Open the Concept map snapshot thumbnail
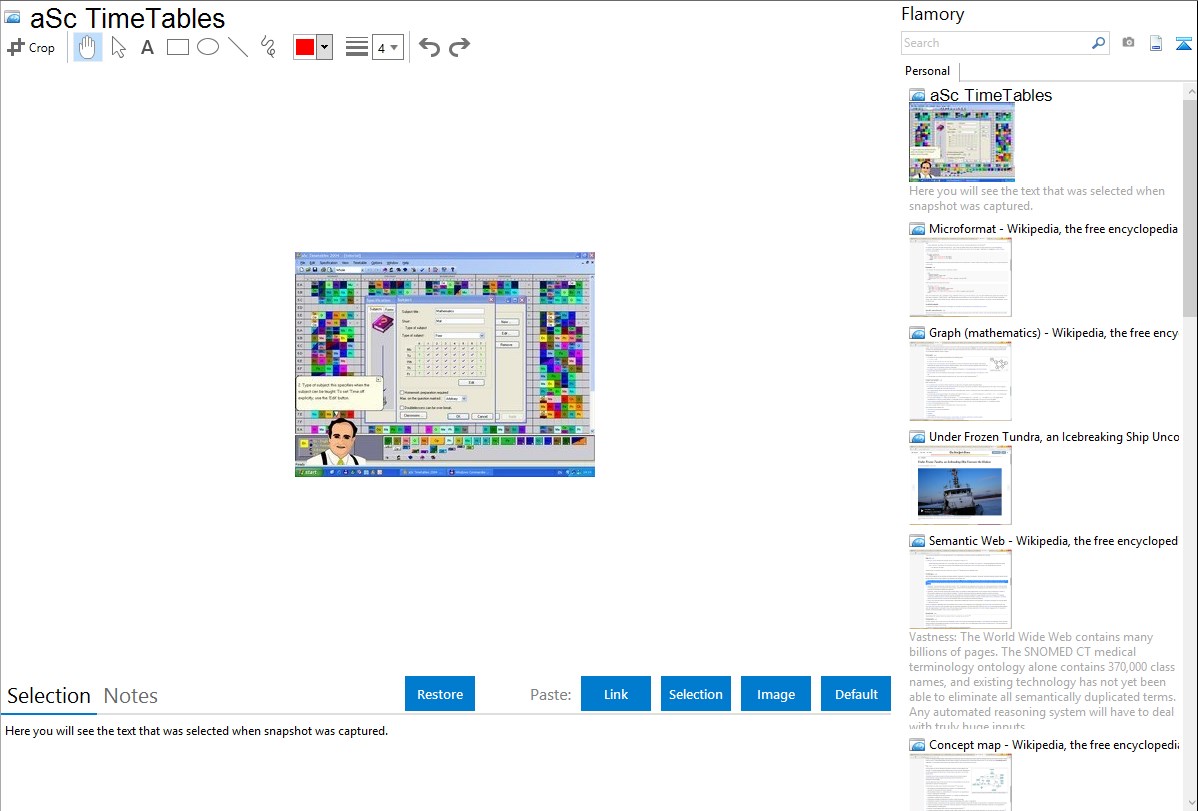This screenshot has height=811, width=1198. (x=960, y=782)
